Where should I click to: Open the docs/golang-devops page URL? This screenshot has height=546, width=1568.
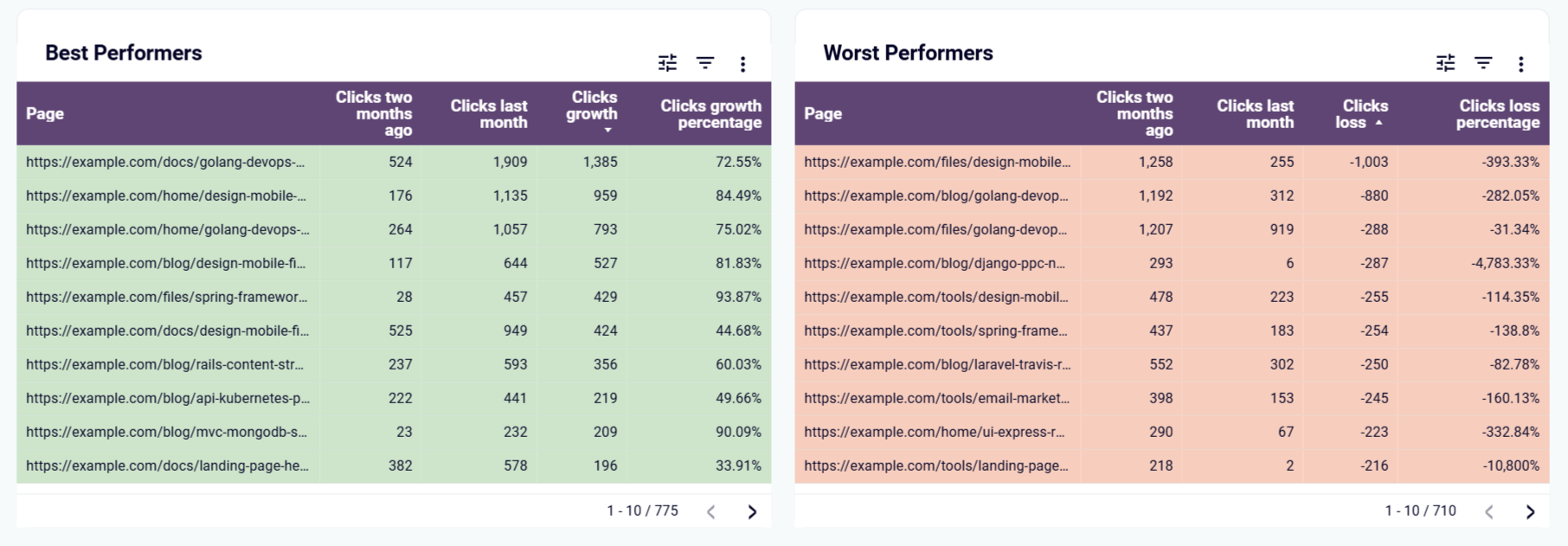165,162
